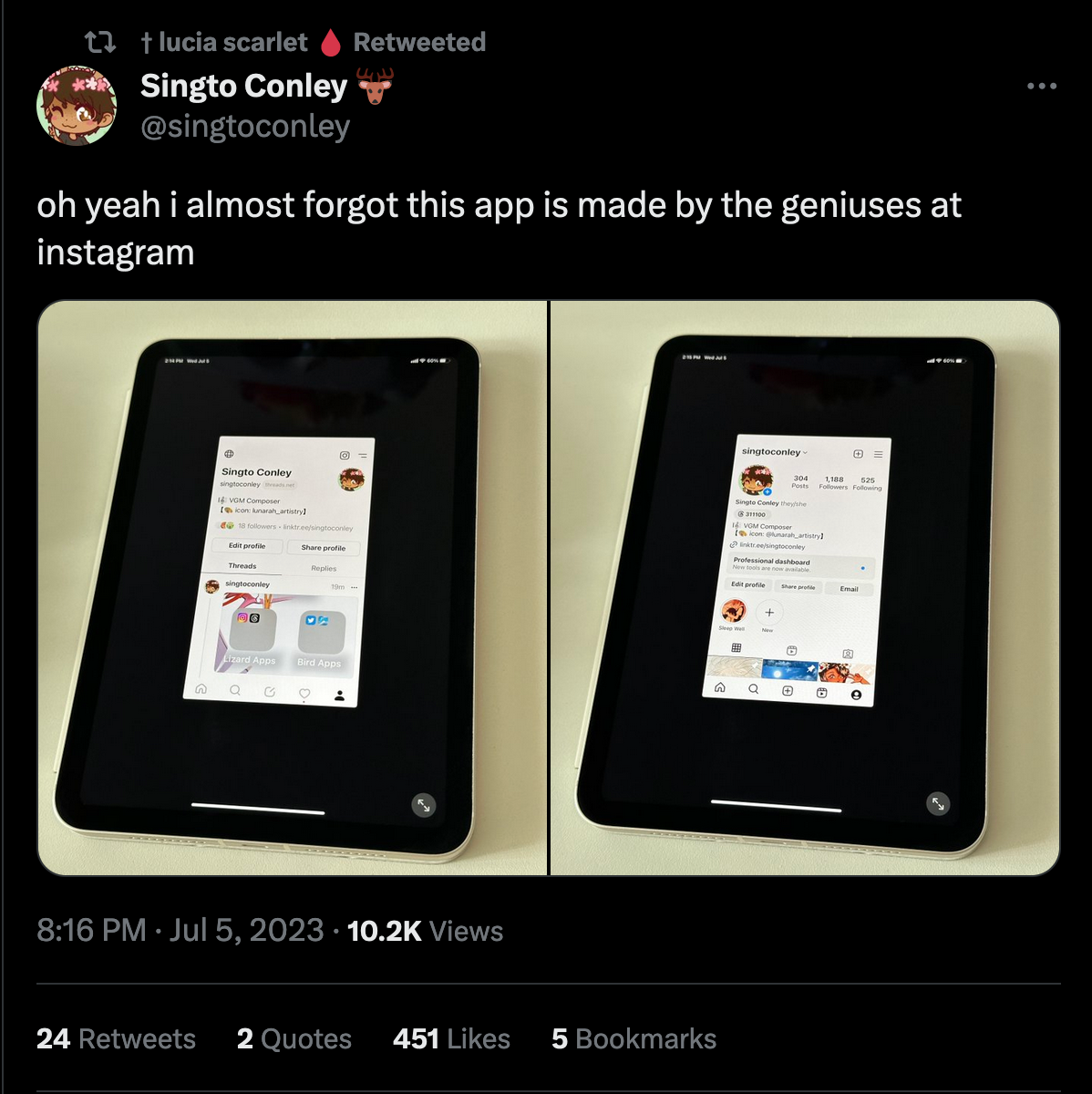Tap the globe icon in left iPad photo
The height and width of the screenshot is (1094, 1092).
pyautogui.click(x=230, y=453)
